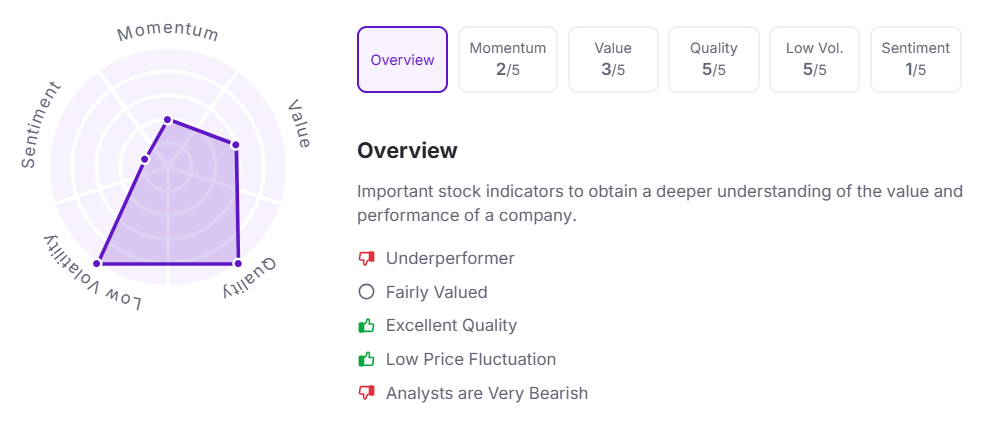Click the Underperformer indicator text

pos(450,259)
